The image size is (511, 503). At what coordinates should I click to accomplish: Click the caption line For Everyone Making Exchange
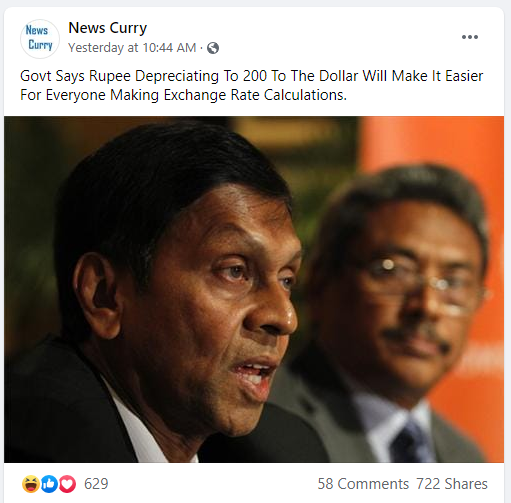(183, 95)
